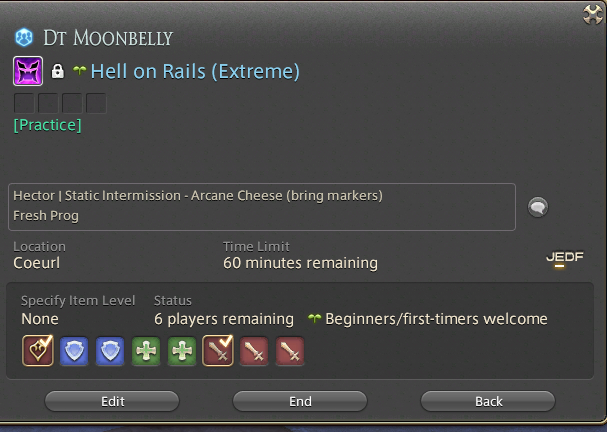
Task: Go back with the Back button
Action: pos(488,401)
